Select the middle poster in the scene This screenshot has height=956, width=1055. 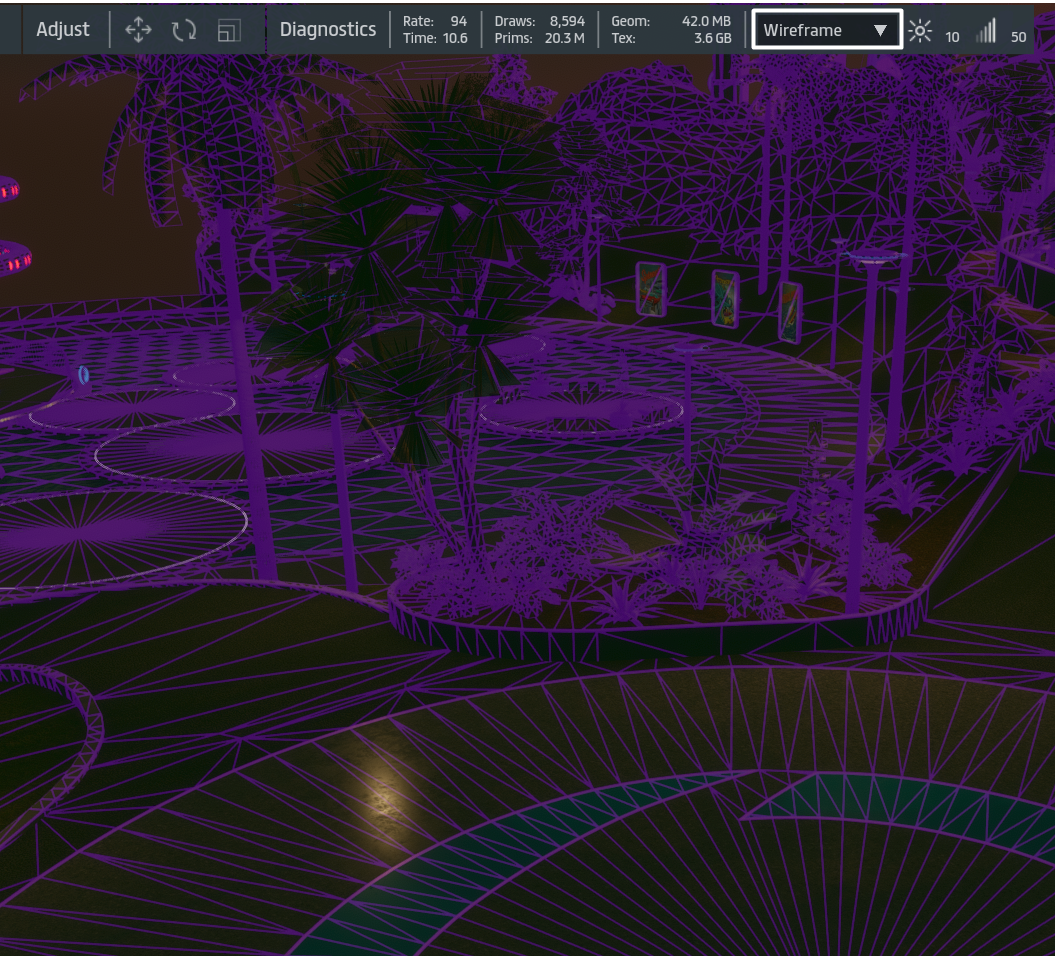tap(724, 298)
